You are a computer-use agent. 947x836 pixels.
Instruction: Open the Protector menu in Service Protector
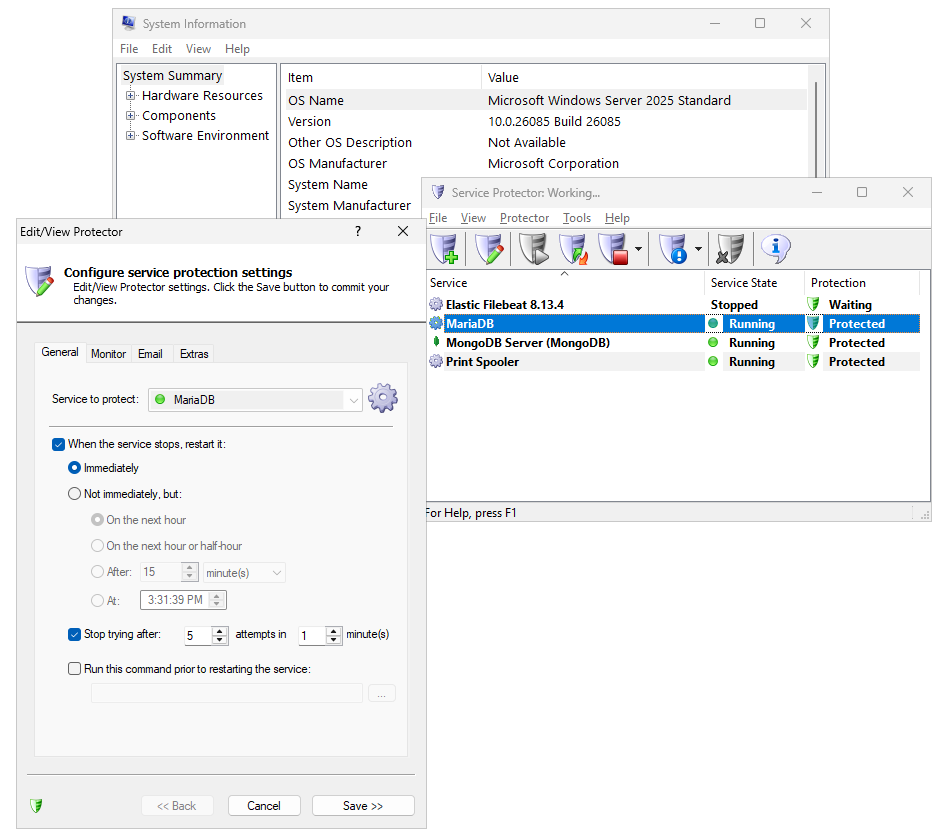[x=524, y=218]
